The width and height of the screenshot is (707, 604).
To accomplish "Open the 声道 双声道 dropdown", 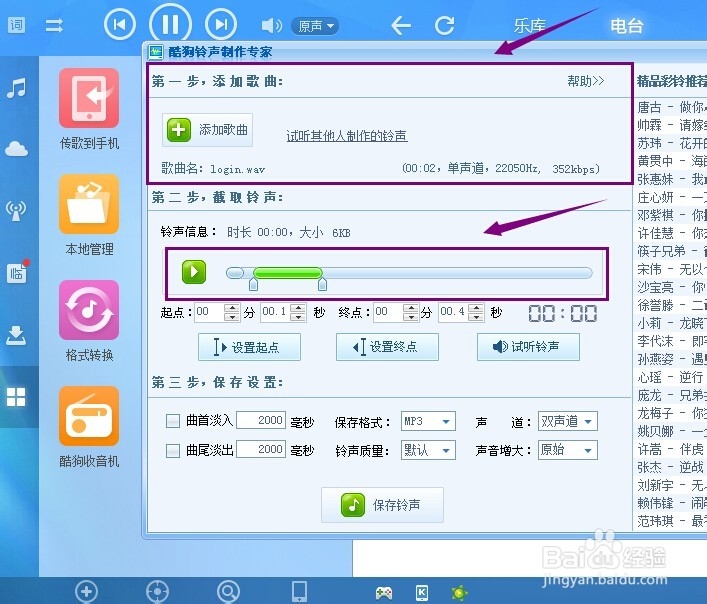I will point(568,421).
